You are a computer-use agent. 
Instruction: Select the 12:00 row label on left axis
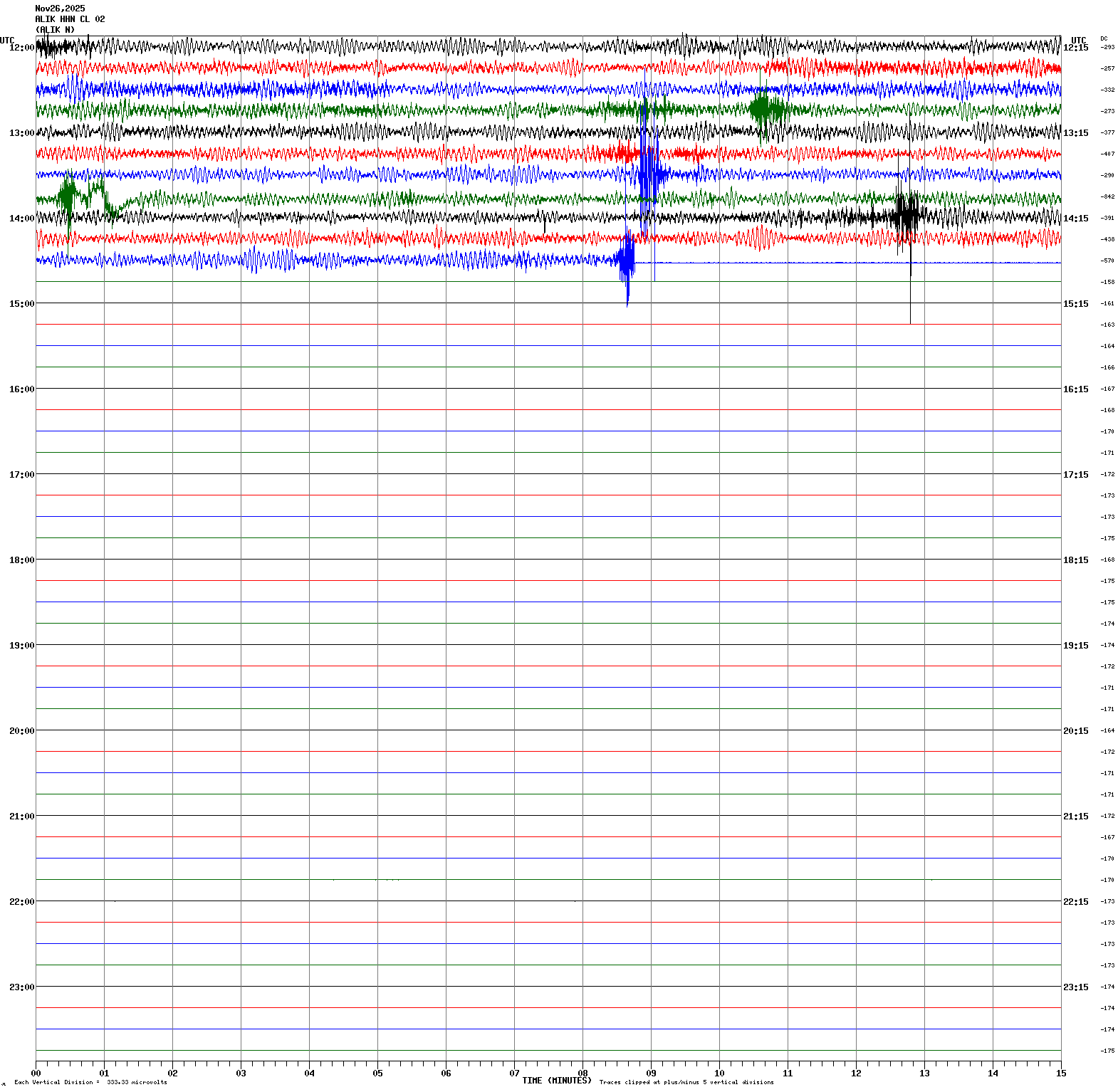(x=21, y=48)
